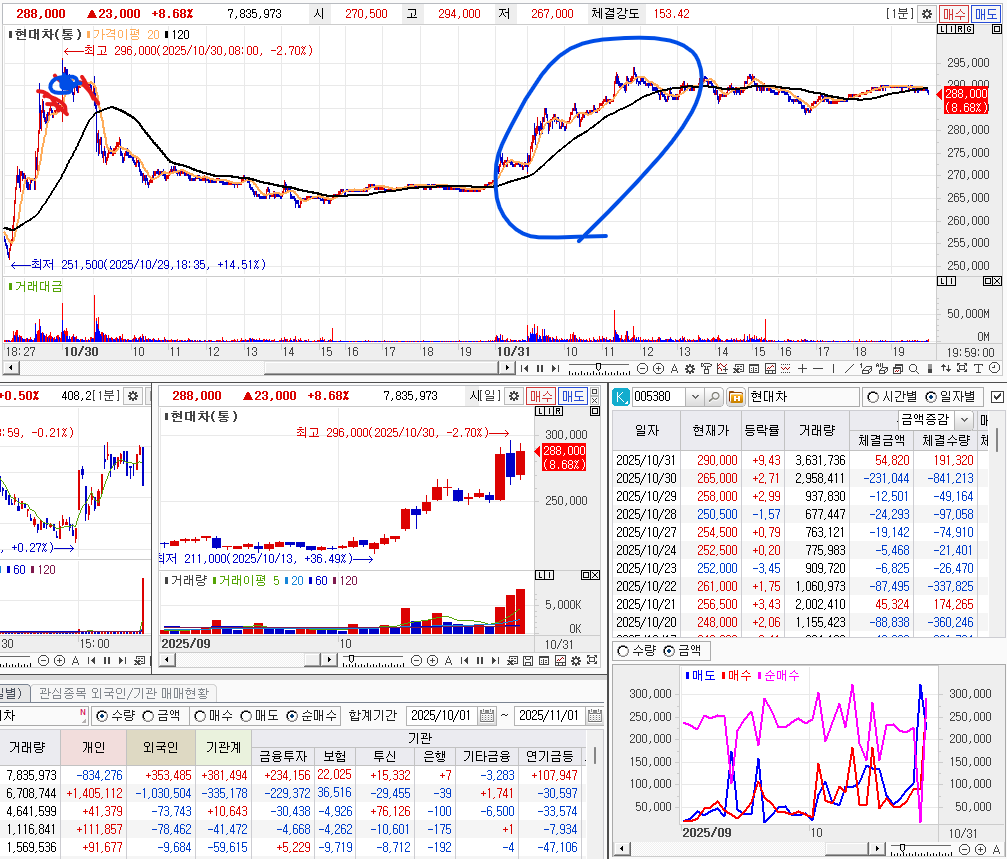Click the orange H icon next to 현대차
Viewport: 1007px width, 859px height.
point(736,397)
